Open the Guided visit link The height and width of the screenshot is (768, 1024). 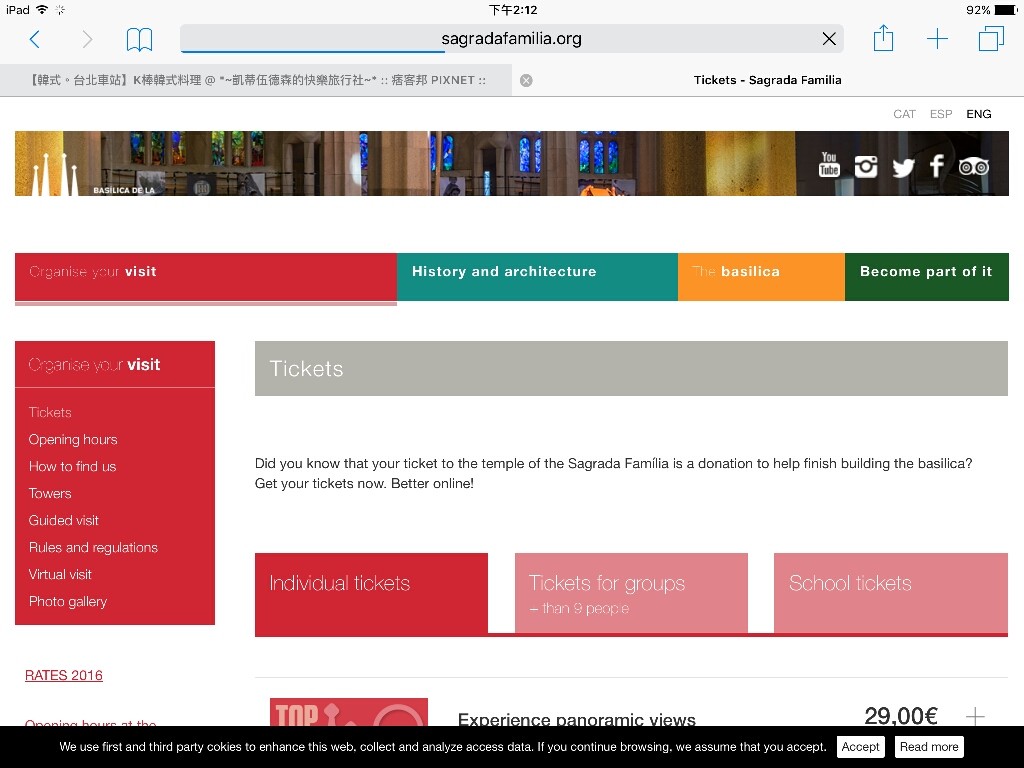[x=63, y=520]
